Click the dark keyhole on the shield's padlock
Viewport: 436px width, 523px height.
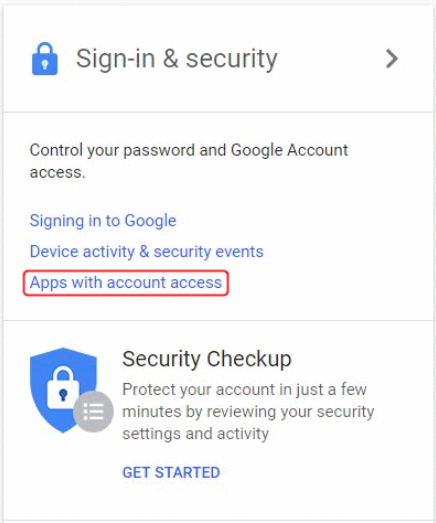click(63, 395)
